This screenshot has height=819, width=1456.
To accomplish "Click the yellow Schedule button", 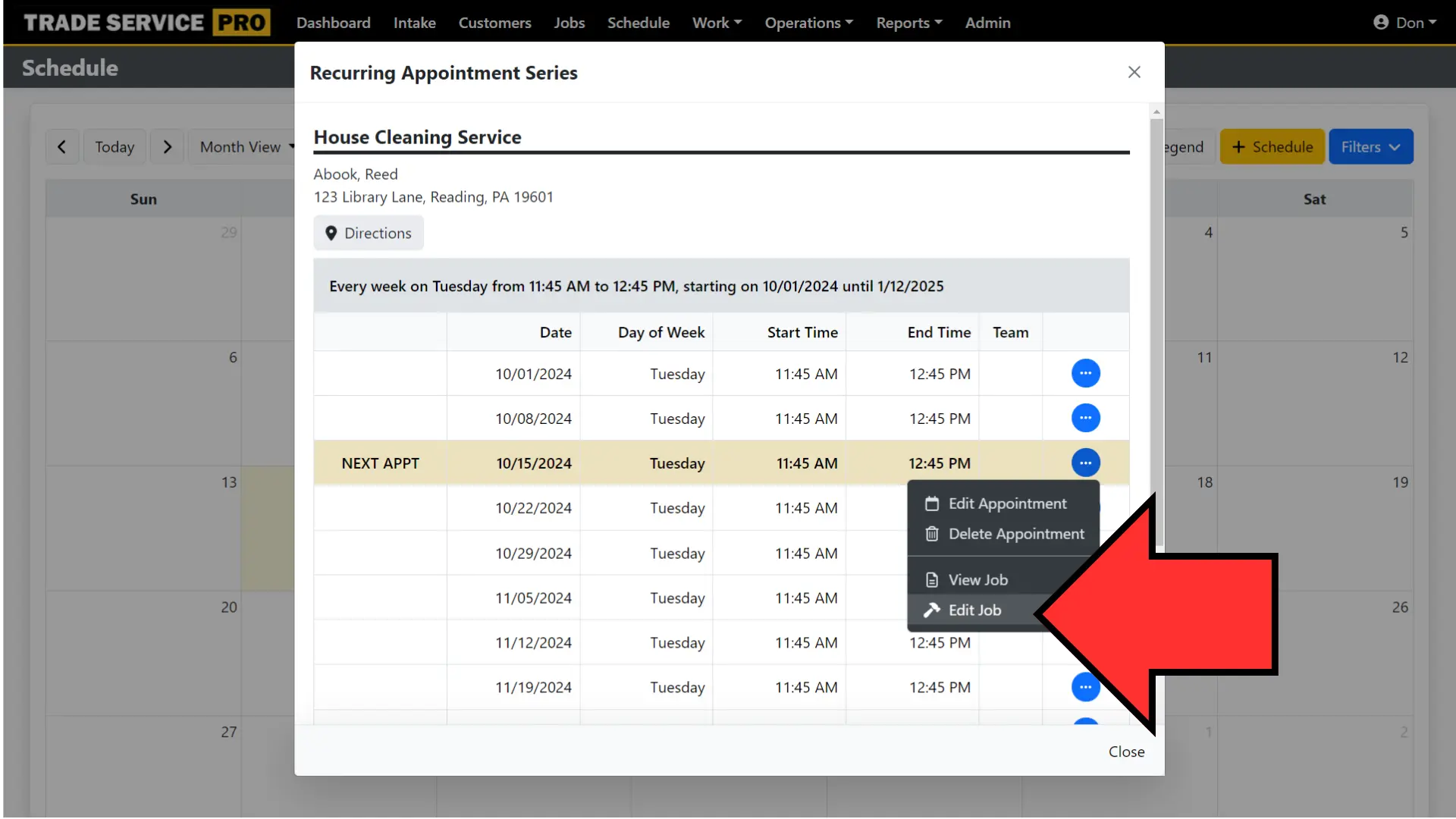I will tap(1272, 146).
